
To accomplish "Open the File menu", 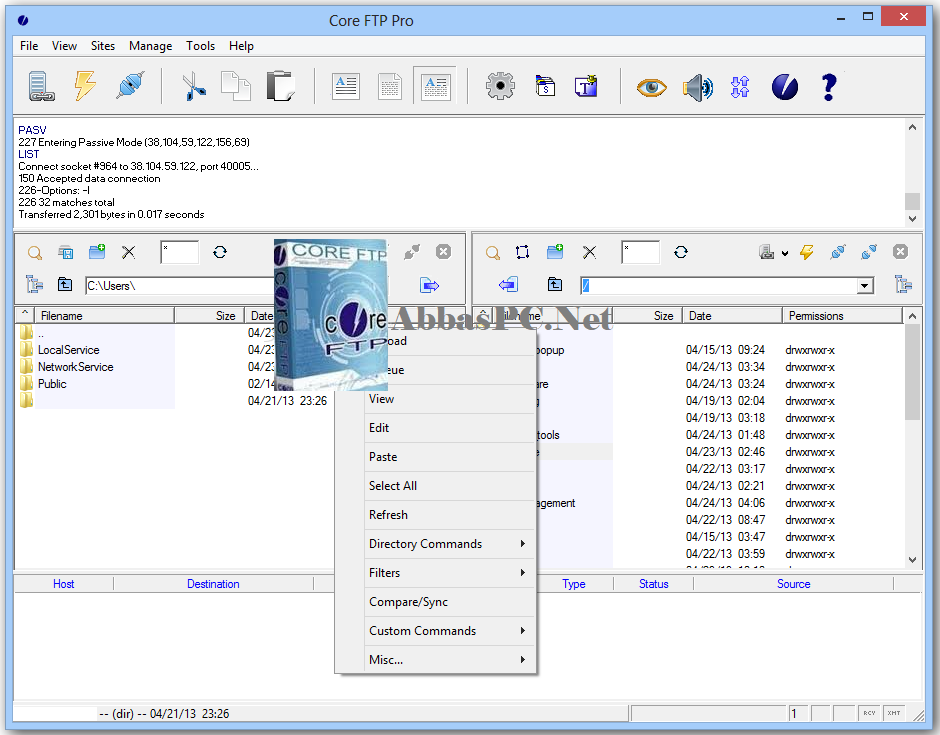I will (x=29, y=46).
